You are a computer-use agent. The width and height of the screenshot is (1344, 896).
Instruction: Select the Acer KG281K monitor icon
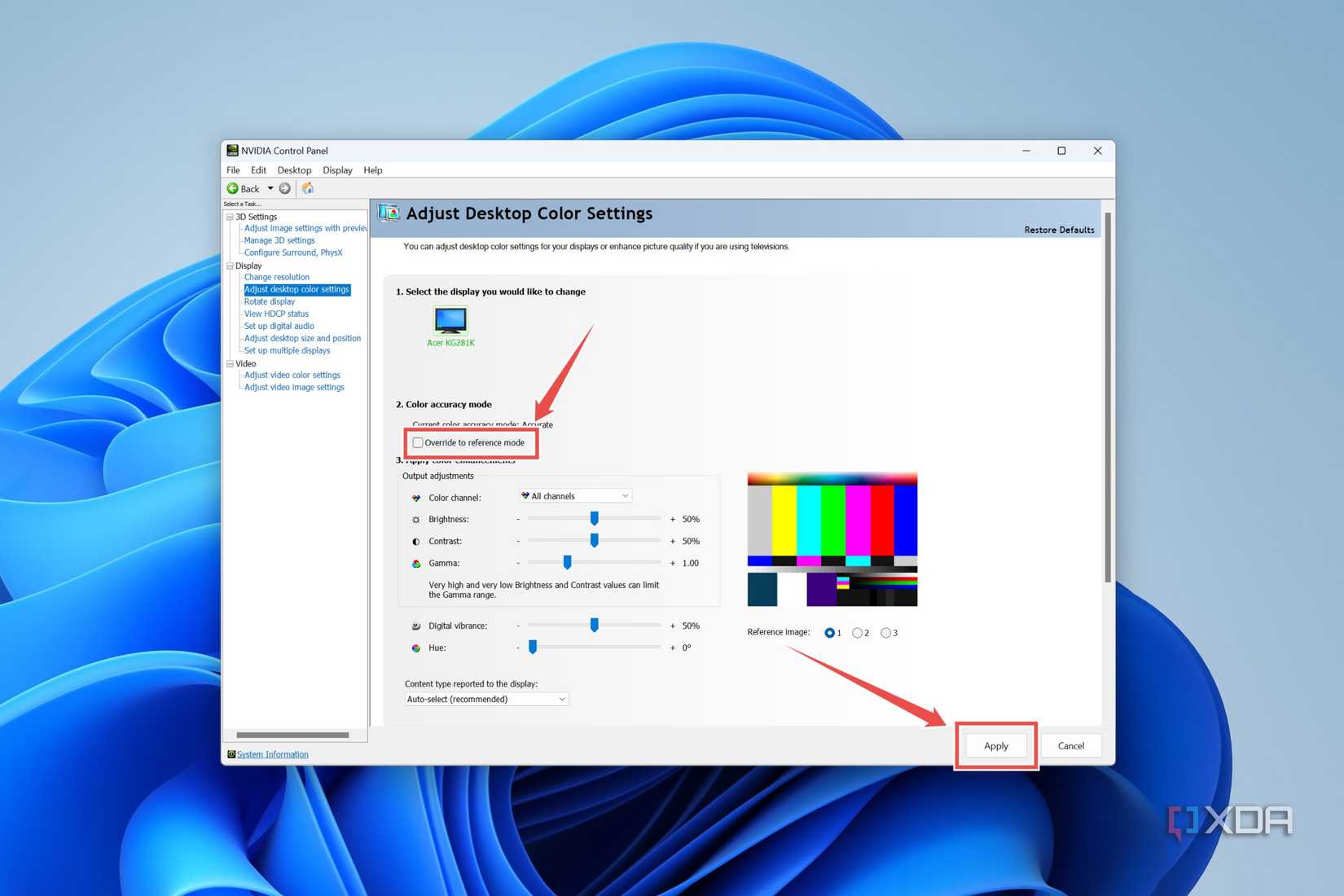(450, 322)
